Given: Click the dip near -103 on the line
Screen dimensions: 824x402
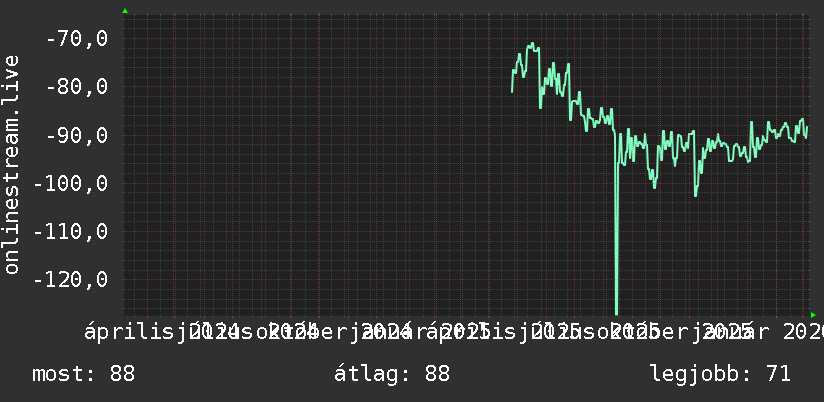Looking at the screenshot, I should (696, 195).
